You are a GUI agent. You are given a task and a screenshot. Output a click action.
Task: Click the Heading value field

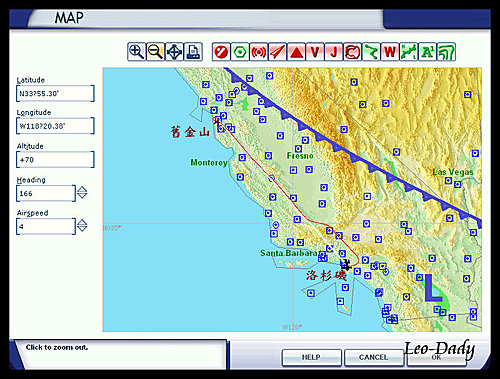[x=46, y=193]
